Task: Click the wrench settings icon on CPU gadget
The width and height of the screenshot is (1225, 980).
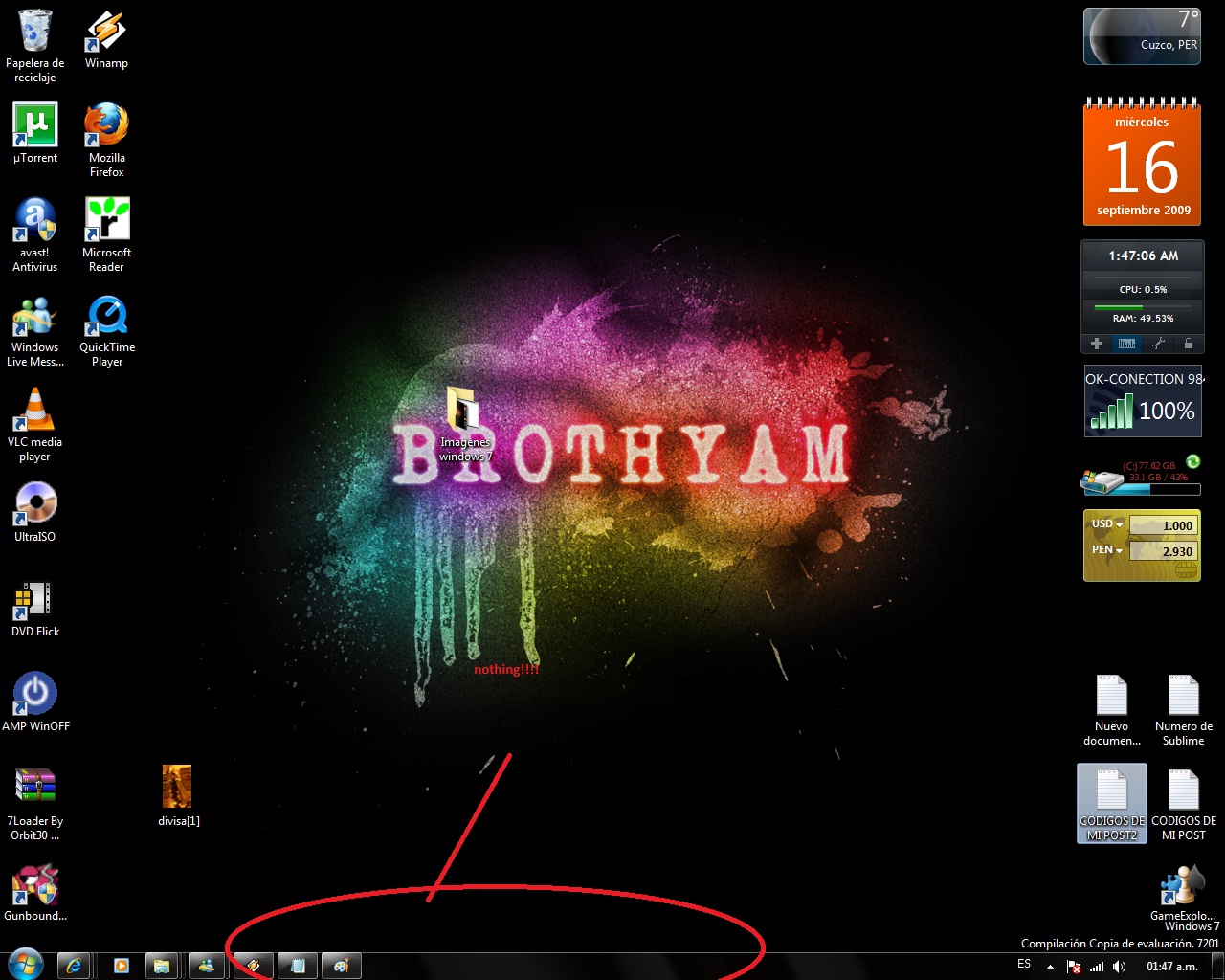Action: (x=1158, y=344)
